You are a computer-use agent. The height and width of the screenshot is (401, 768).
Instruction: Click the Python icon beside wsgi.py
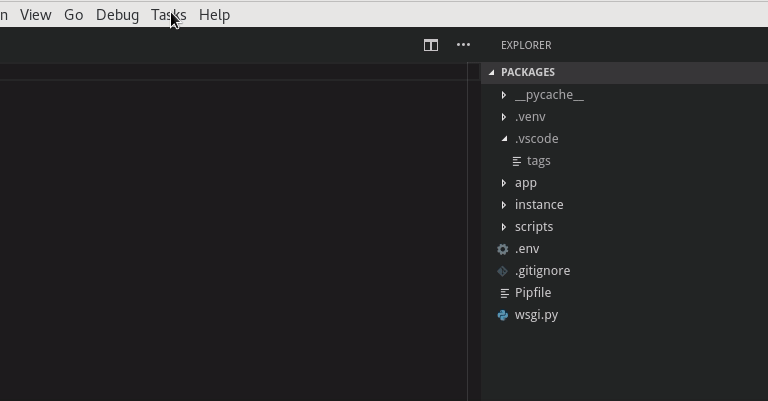[503, 315]
